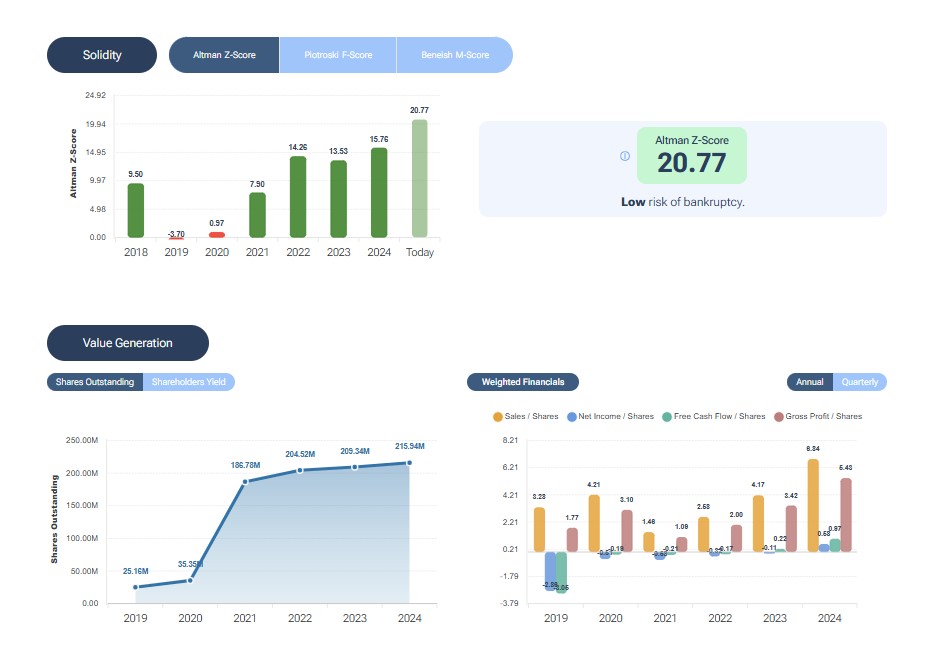Toggle Gross Profit / Shares legend dot
Screen dimensions: 948x661
[778, 416]
